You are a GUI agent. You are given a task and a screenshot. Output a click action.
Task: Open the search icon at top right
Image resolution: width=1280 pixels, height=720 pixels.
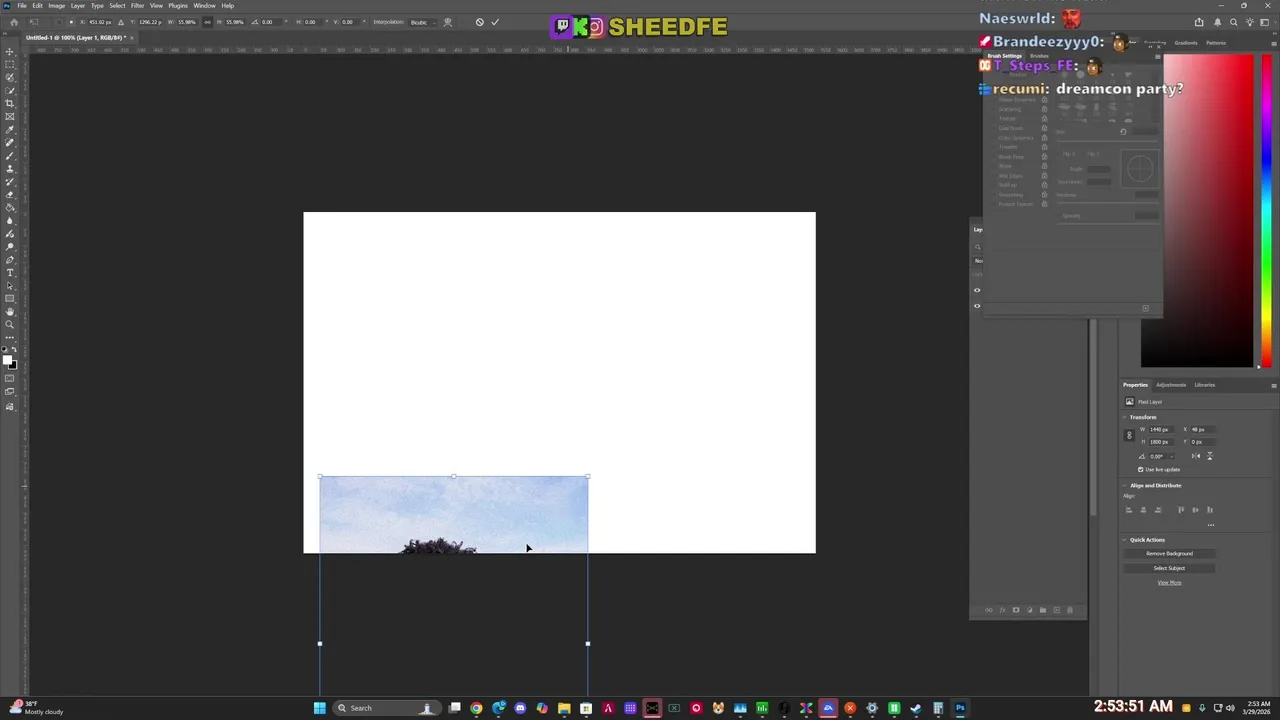[1234, 22]
